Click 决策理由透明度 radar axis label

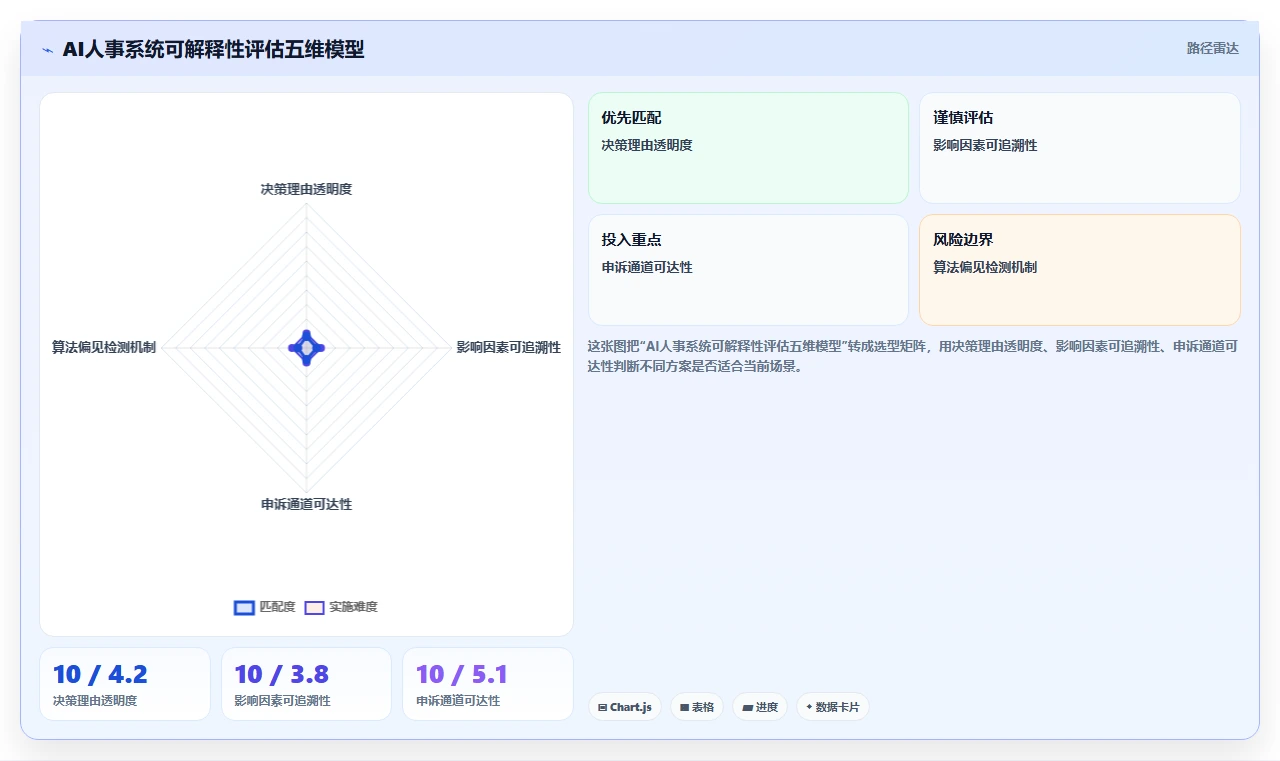point(306,189)
